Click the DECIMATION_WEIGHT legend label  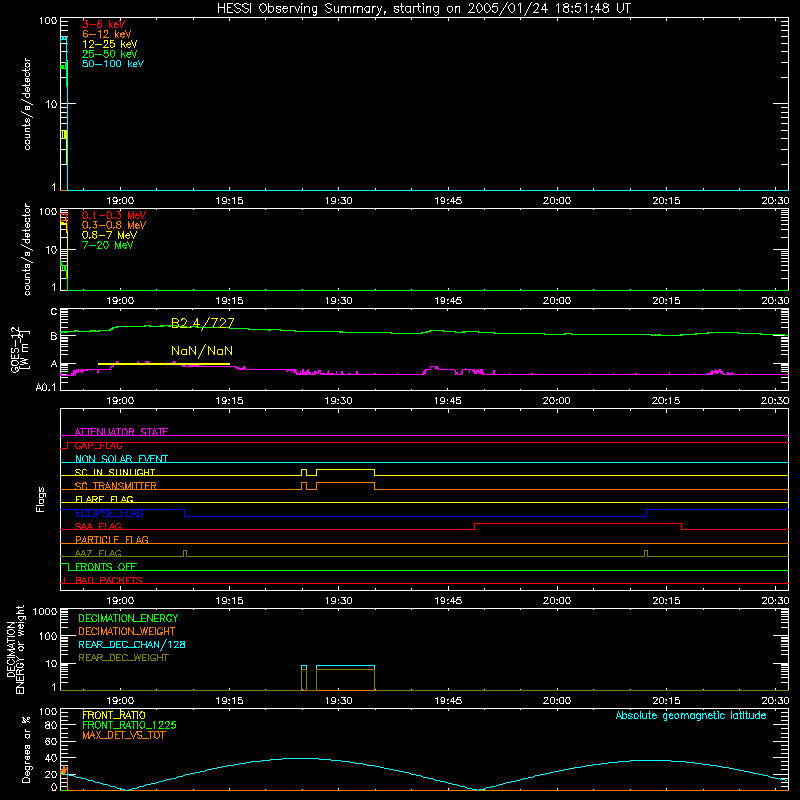click(x=127, y=631)
